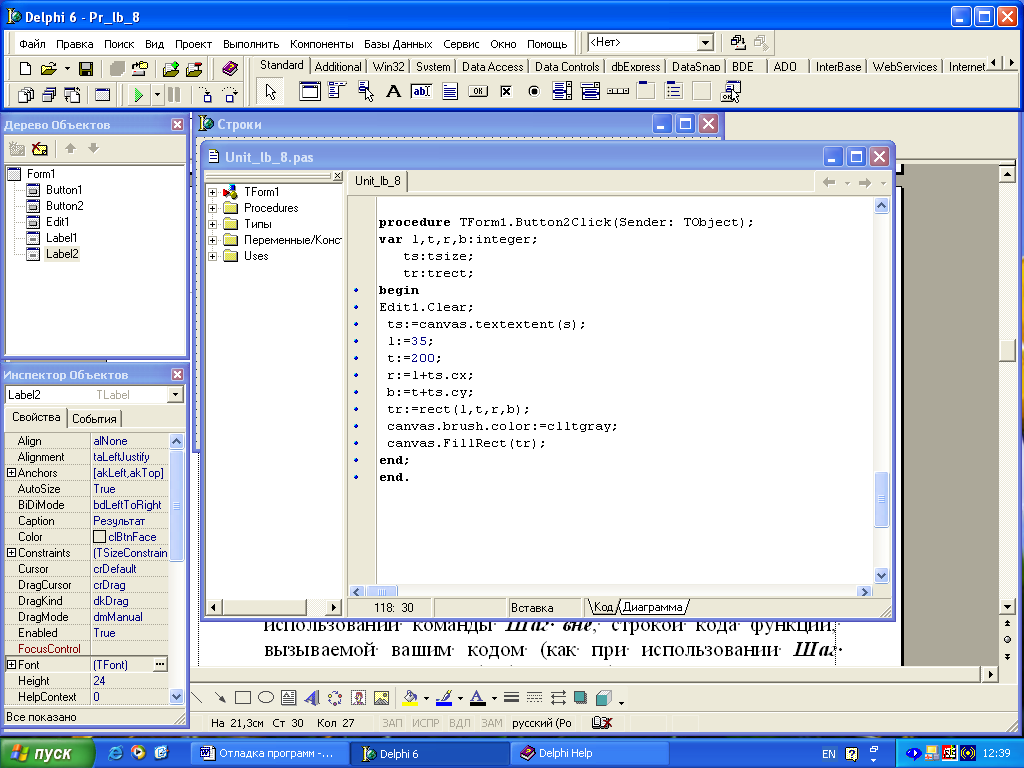Click the green Run arrow button
Image resolution: width=1024 pixels, height=768 pixels.
coord(138,95)
